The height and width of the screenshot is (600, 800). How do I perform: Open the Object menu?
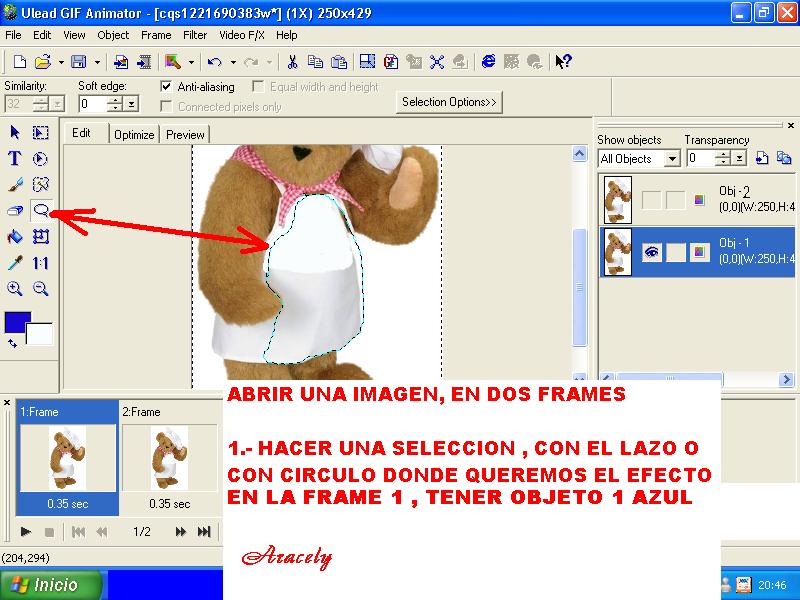tap(113, 35)
